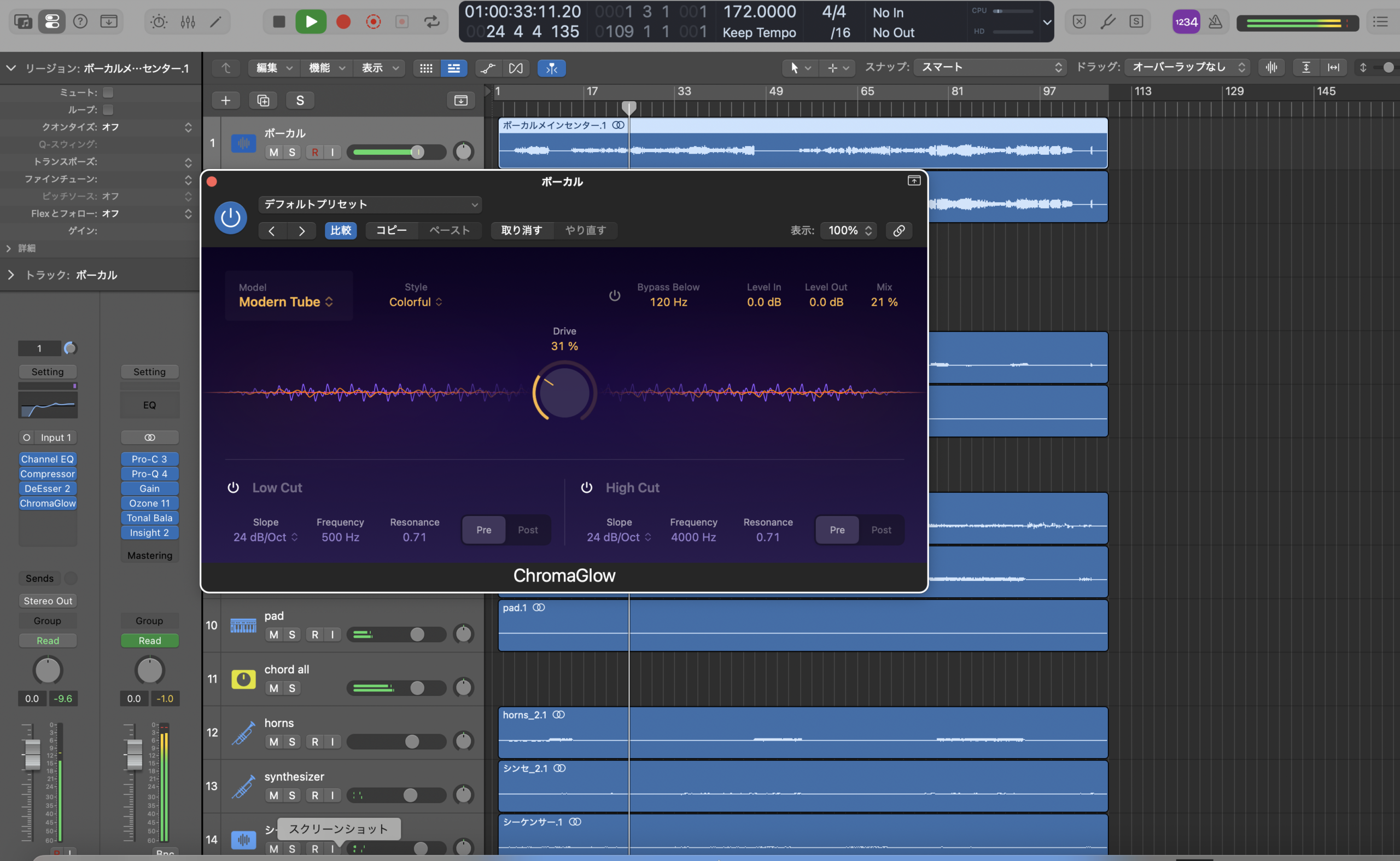Image resolution: width=1400 pixels, height=861 pixels.
Task: Click the global Solo S button in track header
Action: coord(300,100)
